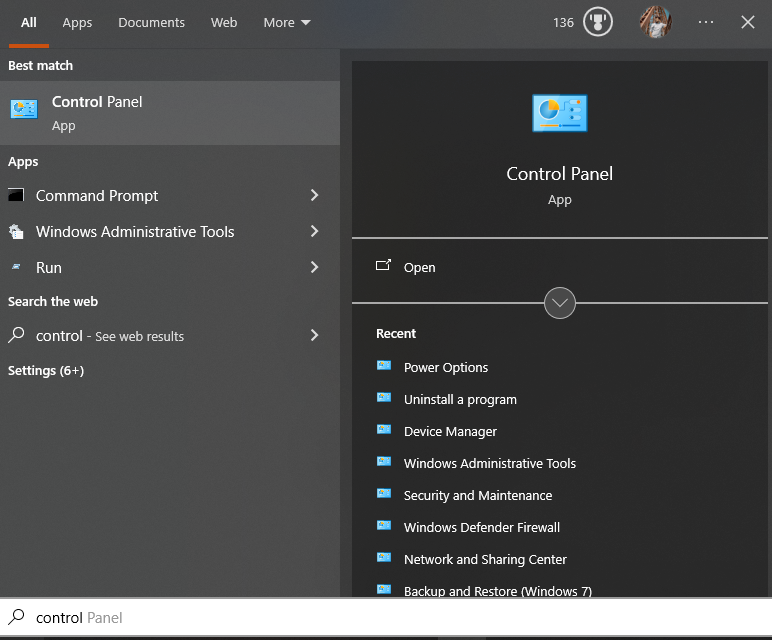Image resolution: width=772 pixels, height=640 pixels.
Task: Expand more actions with circular down chevron
Action: 560,303
